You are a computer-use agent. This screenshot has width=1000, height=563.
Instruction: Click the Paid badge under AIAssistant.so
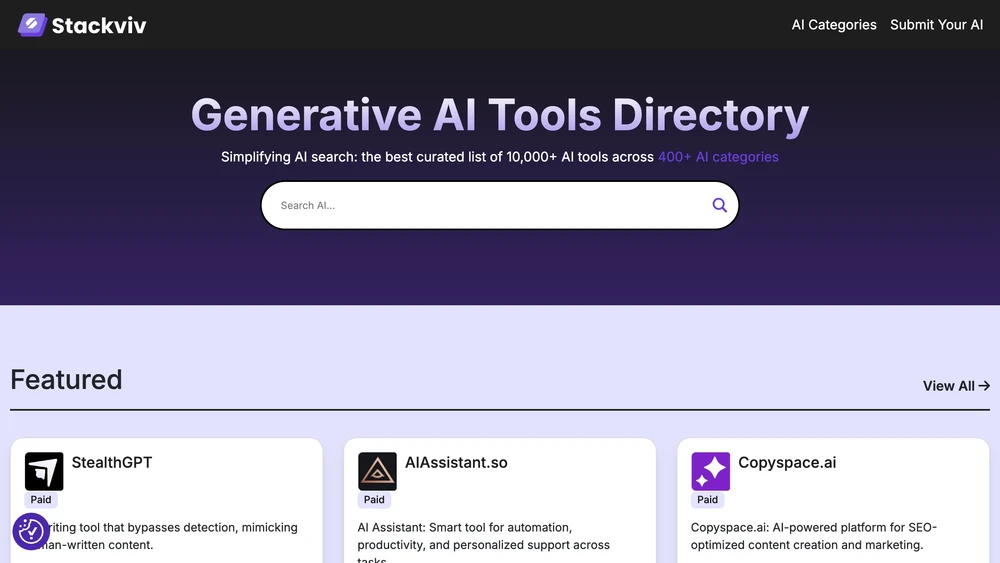click(x=374, y=500)
